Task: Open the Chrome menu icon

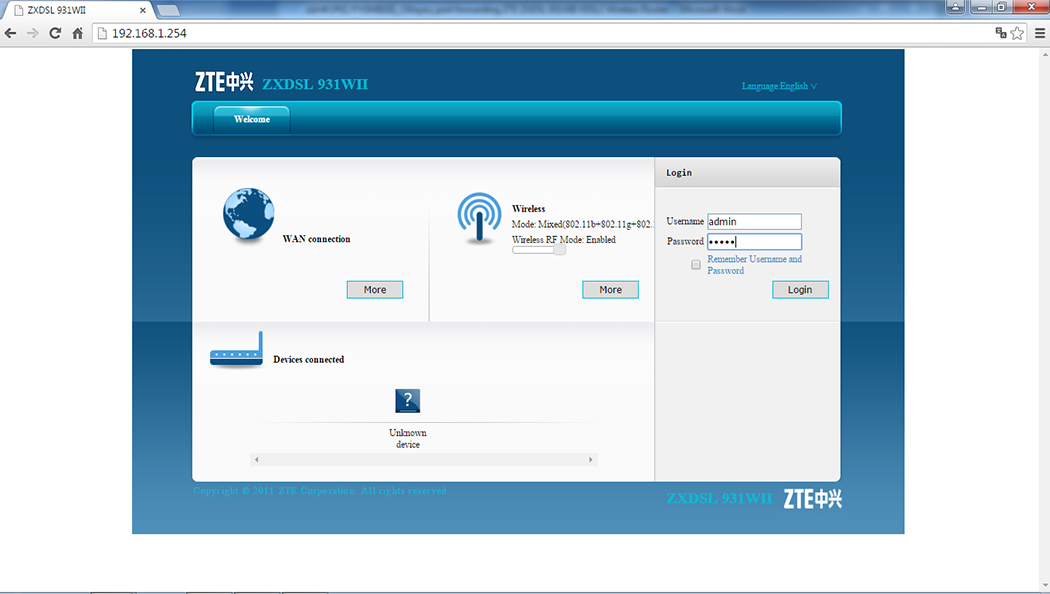Action: tap(1040, 33)
